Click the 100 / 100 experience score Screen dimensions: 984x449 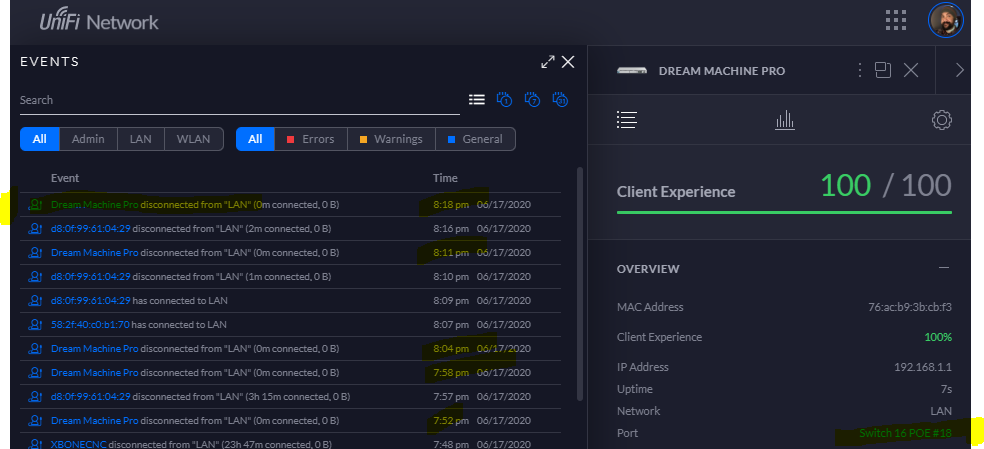(886, 185)
